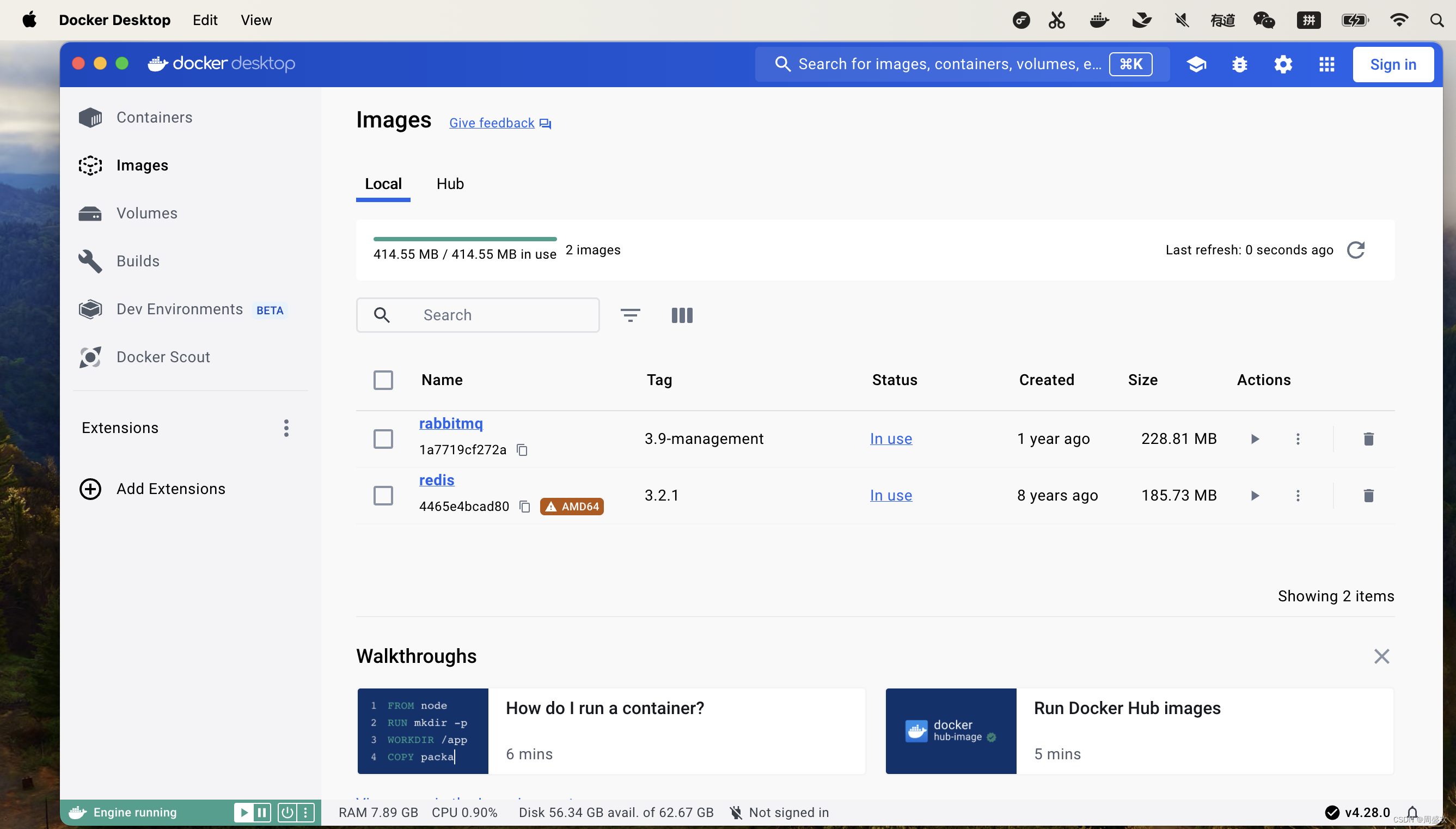Screen dimensions: 1456x829
Task: Expand the rabbitmq image actions menu
Action: coord(1298,438)
